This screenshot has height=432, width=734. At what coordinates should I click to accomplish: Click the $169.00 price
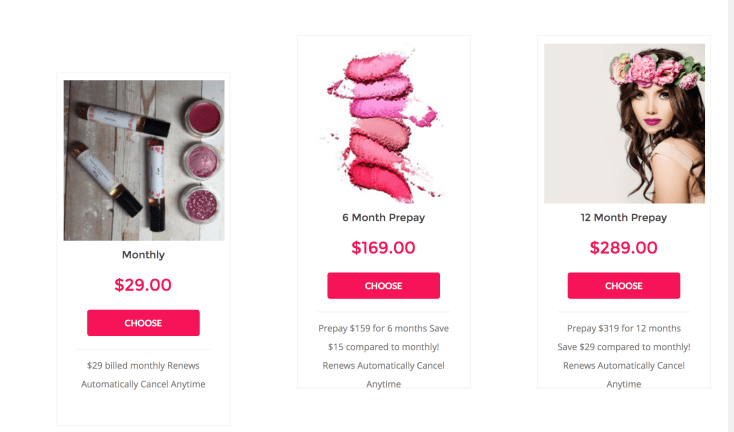click(x=383, y=248)
